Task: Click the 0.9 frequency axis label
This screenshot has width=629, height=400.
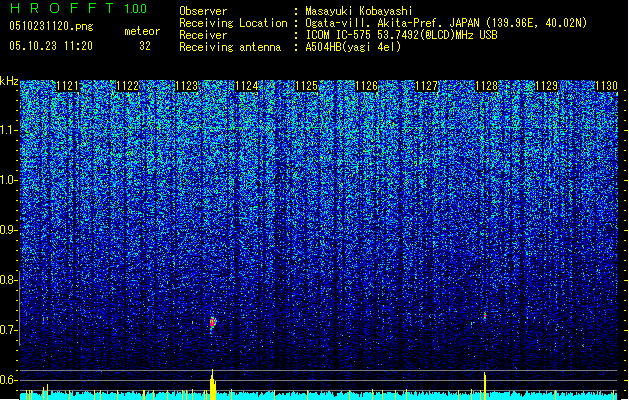Action: tap(8, 230)
